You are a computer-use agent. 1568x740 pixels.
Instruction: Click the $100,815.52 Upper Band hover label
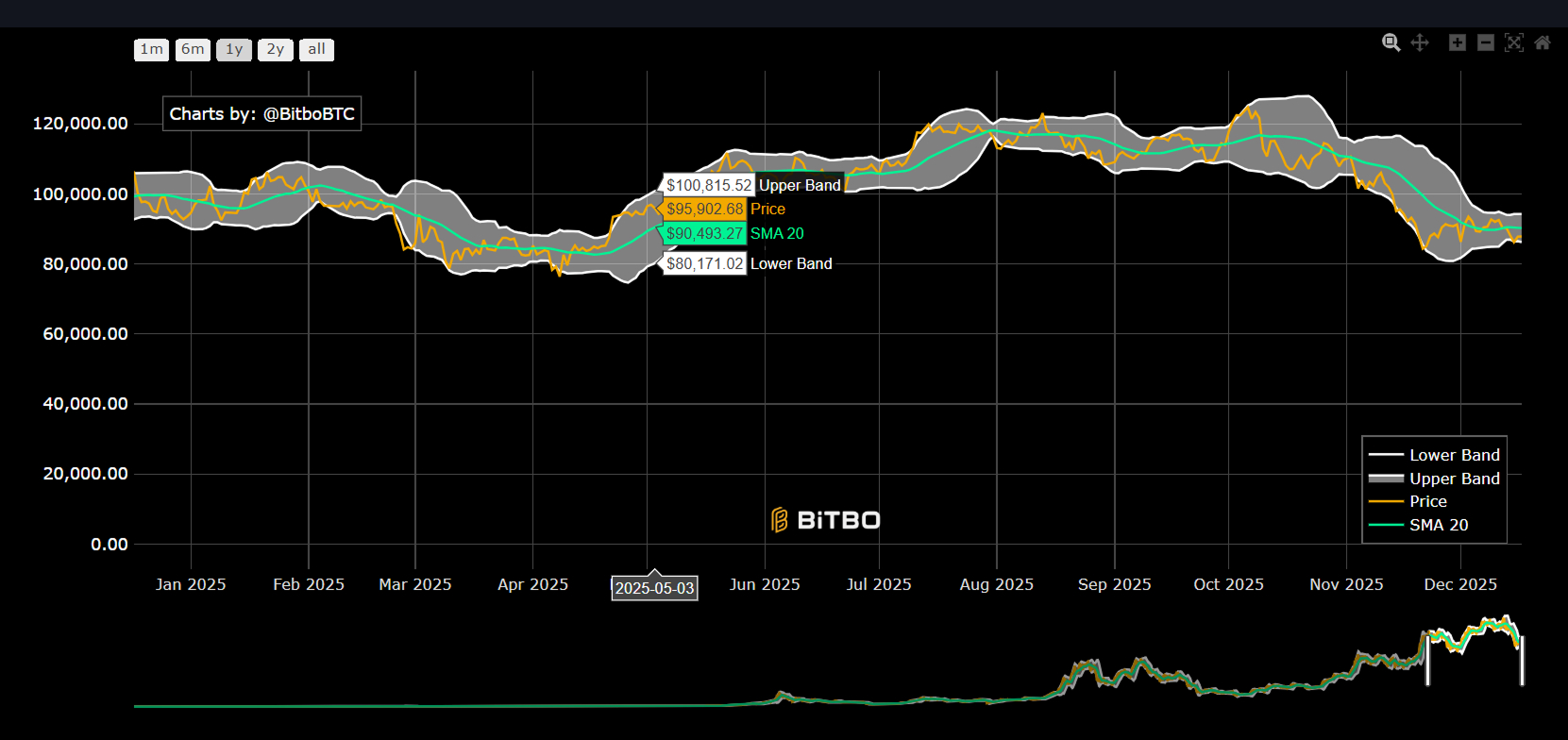pos(752,185)
